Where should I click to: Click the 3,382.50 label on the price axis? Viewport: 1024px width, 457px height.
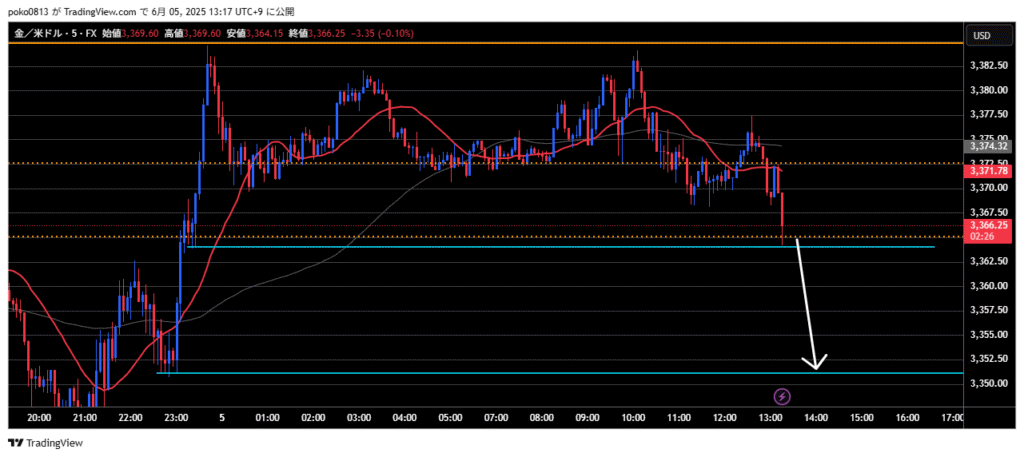point(986,66)
